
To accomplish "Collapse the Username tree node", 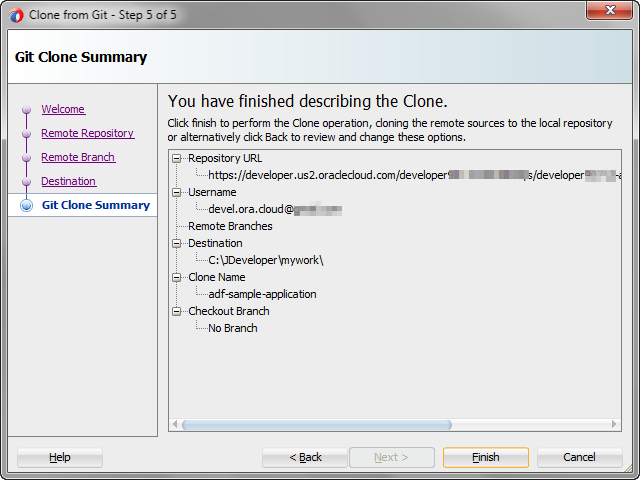I will tap(178, 192).
